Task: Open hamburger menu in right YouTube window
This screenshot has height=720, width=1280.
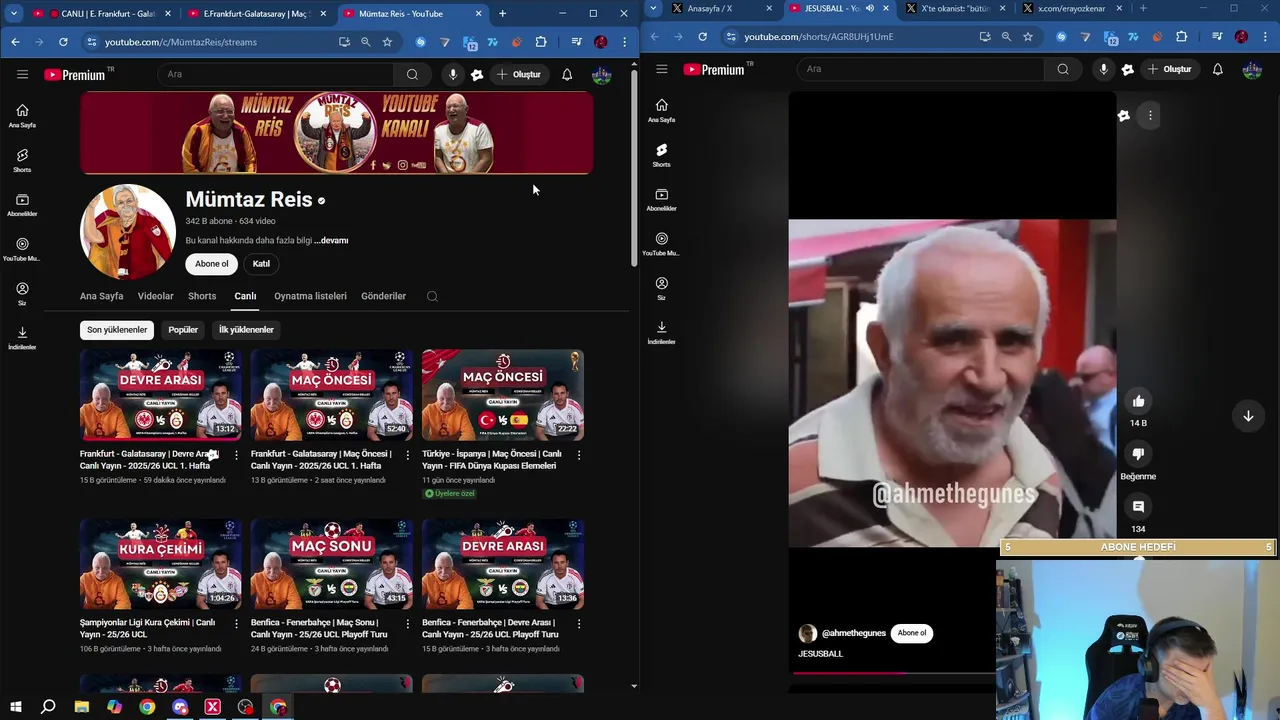Action: (x=661, y=69)
